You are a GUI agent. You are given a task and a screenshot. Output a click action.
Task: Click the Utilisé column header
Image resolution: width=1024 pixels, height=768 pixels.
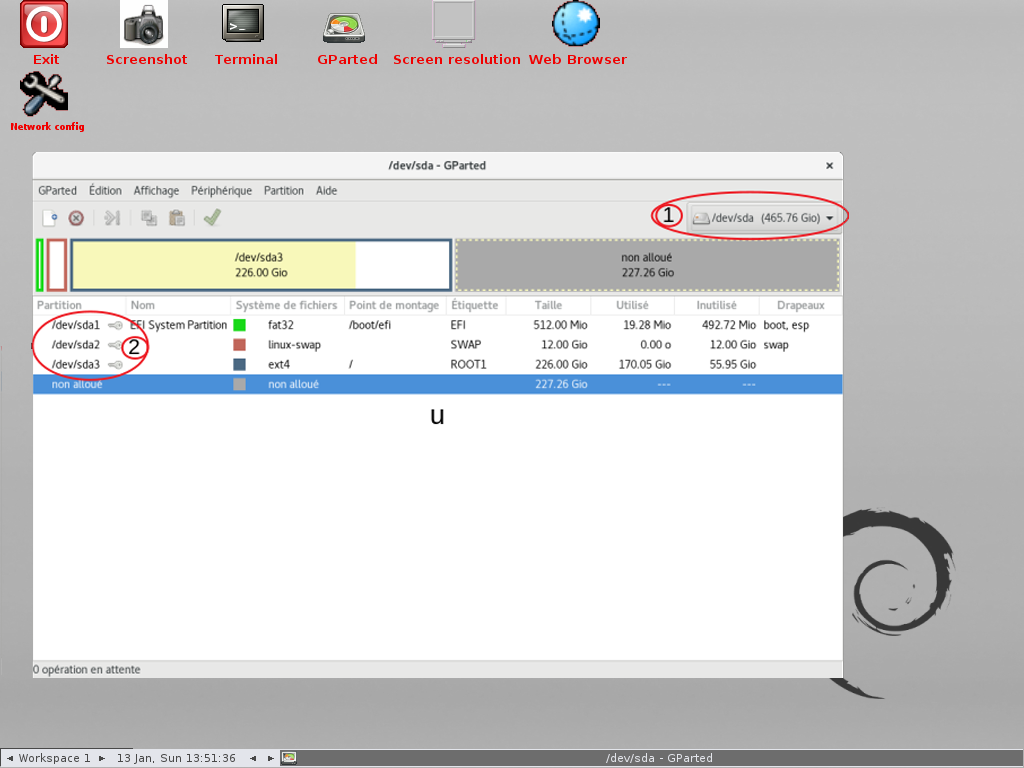click(x=632, y=305)
